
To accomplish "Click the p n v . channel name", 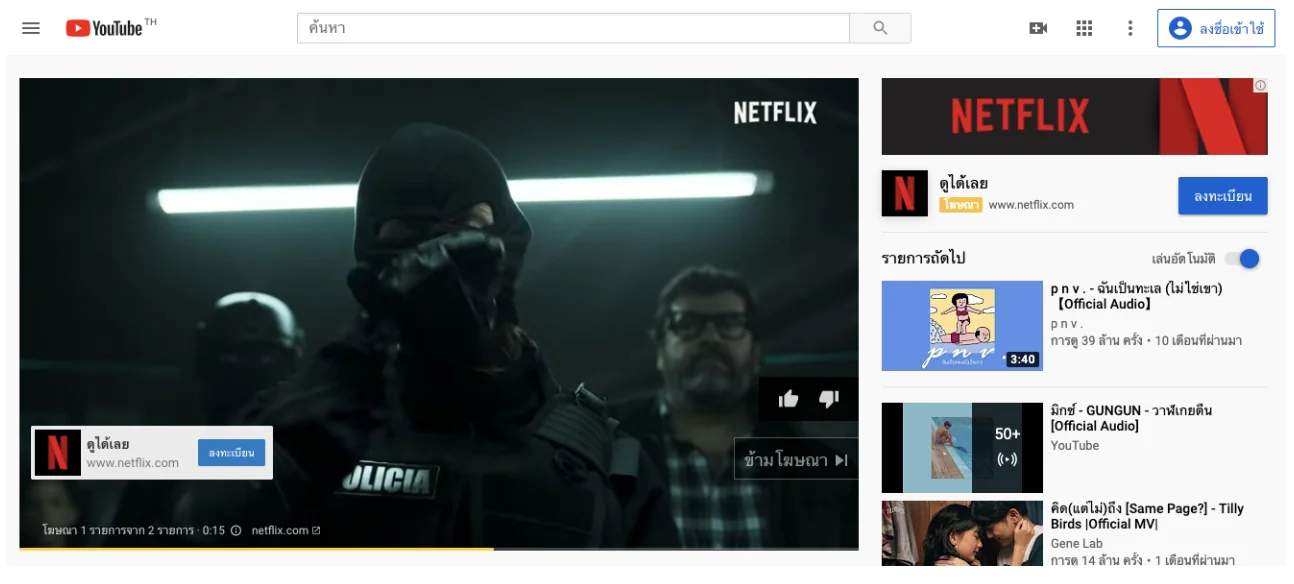I will pyautogui.click(x=1067, y=324).
